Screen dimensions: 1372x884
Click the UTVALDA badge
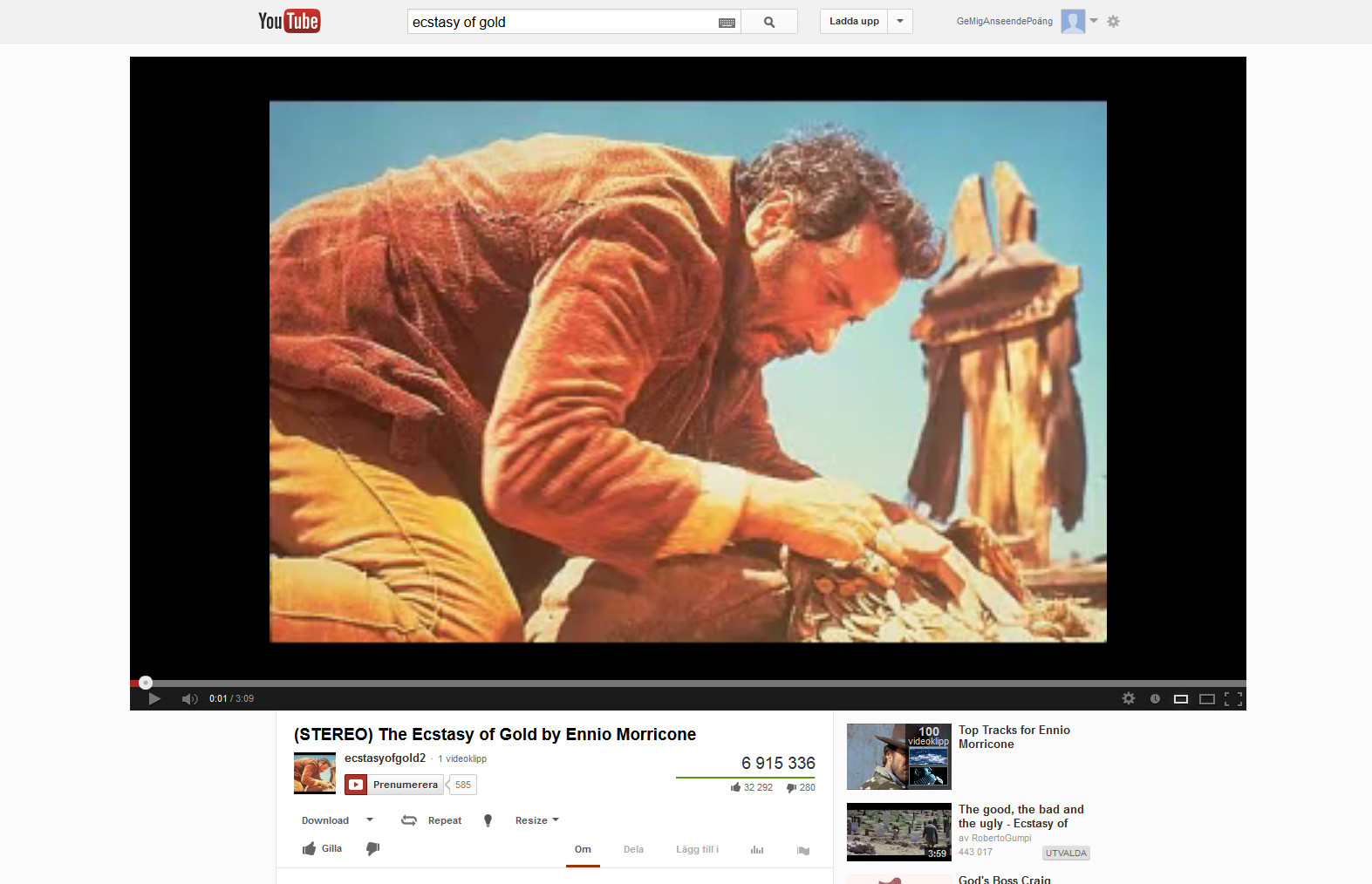pyautogui.click(x=1066, y=853)
